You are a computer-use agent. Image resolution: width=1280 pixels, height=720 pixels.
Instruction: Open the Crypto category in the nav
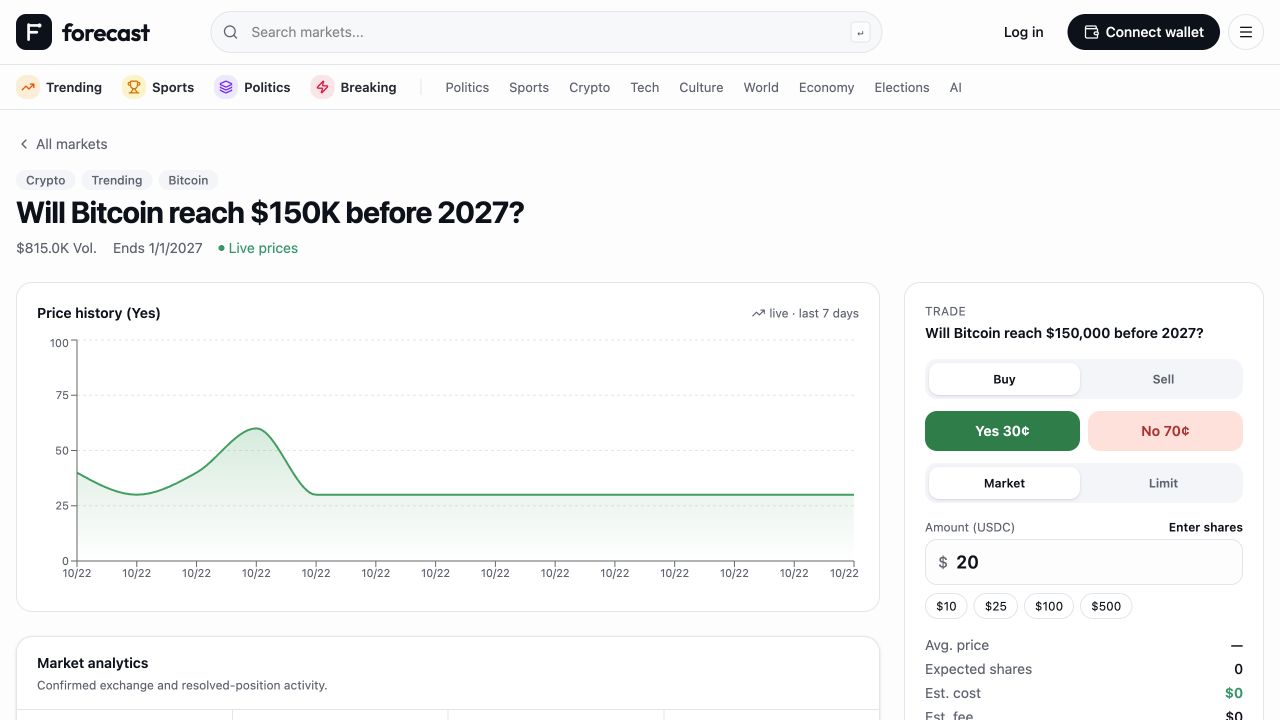tap(589, 87)
